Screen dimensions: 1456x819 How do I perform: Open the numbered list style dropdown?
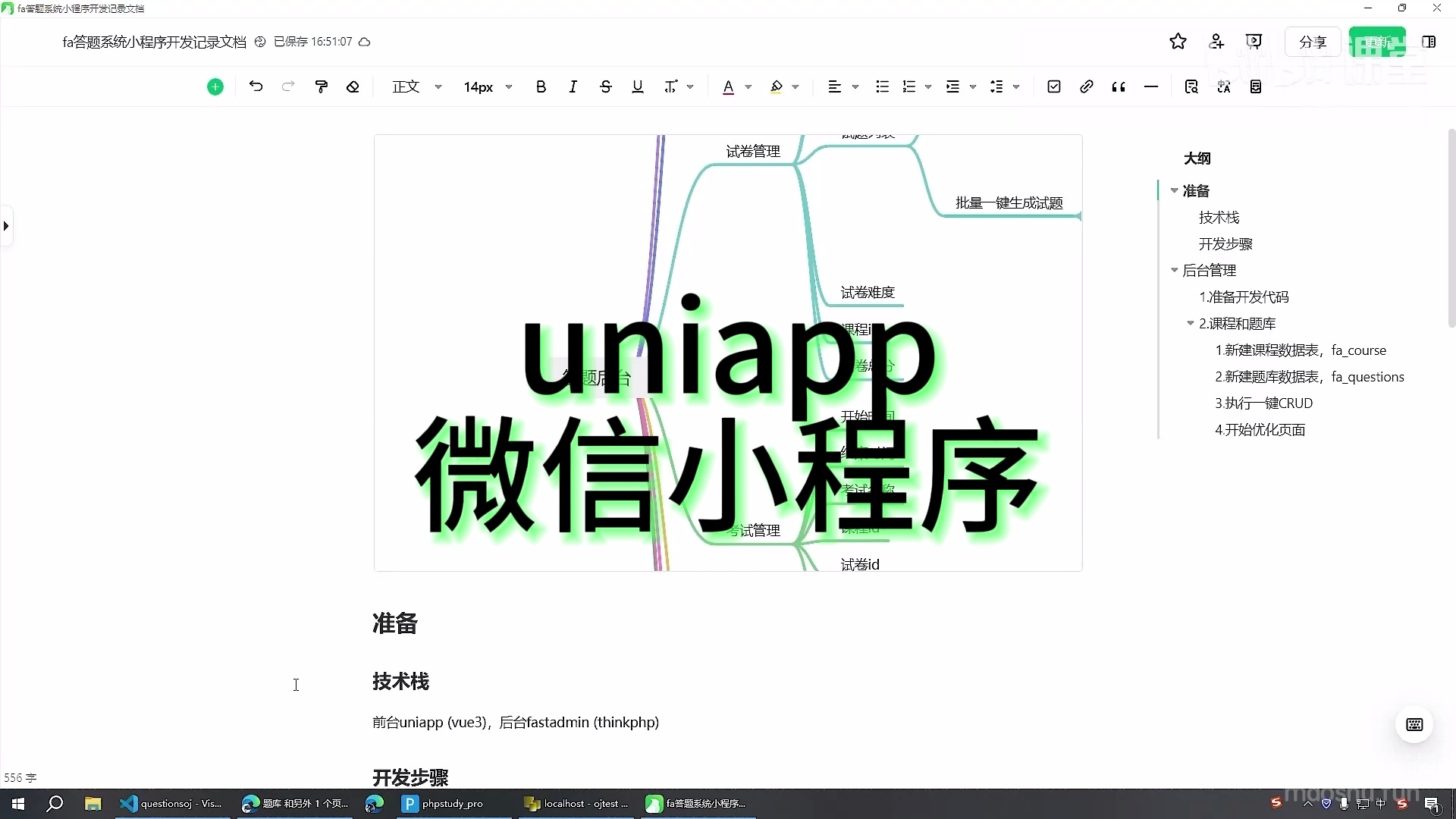point(928,86)
